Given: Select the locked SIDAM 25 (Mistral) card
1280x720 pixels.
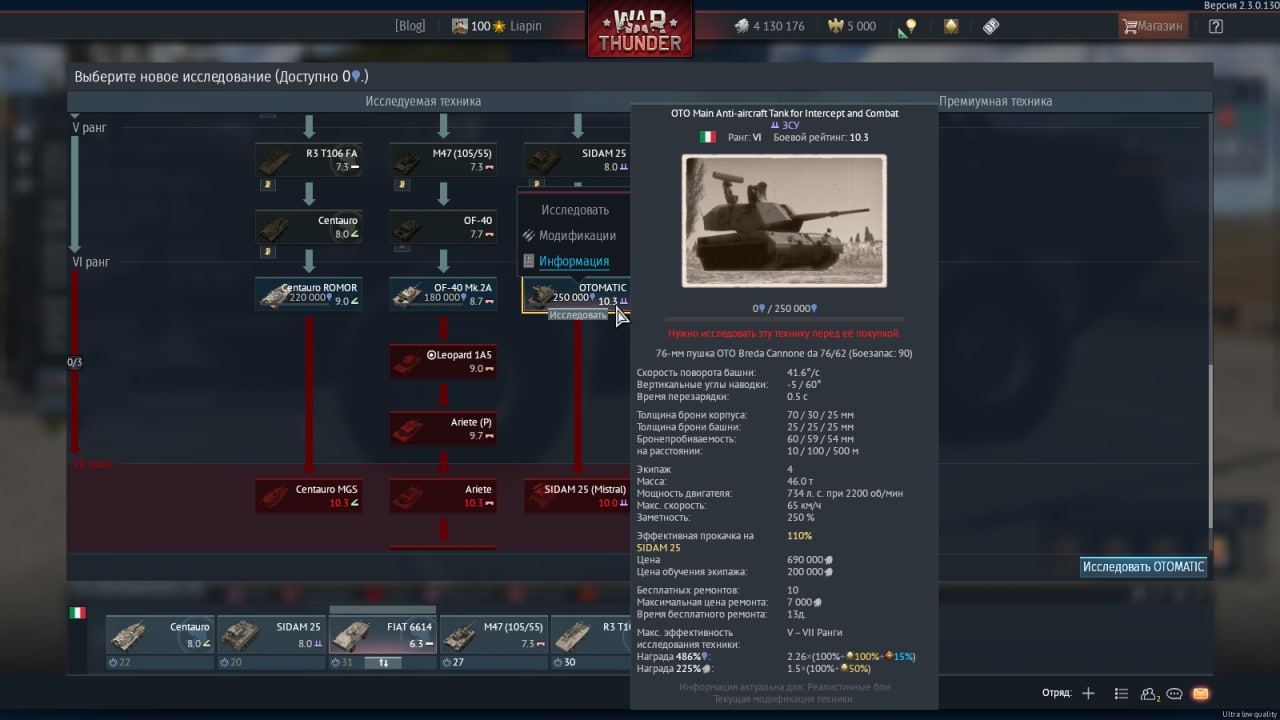Looking at the screenshot, I should (x=577, y=496).
